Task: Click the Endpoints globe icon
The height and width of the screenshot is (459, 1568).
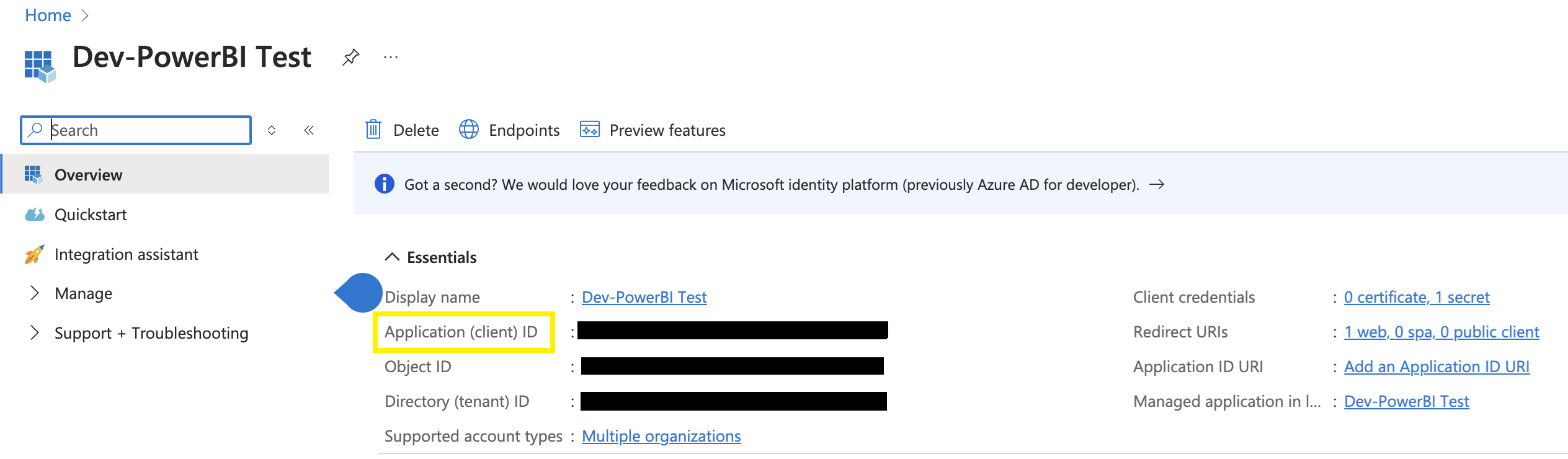Action: point(469,130)
